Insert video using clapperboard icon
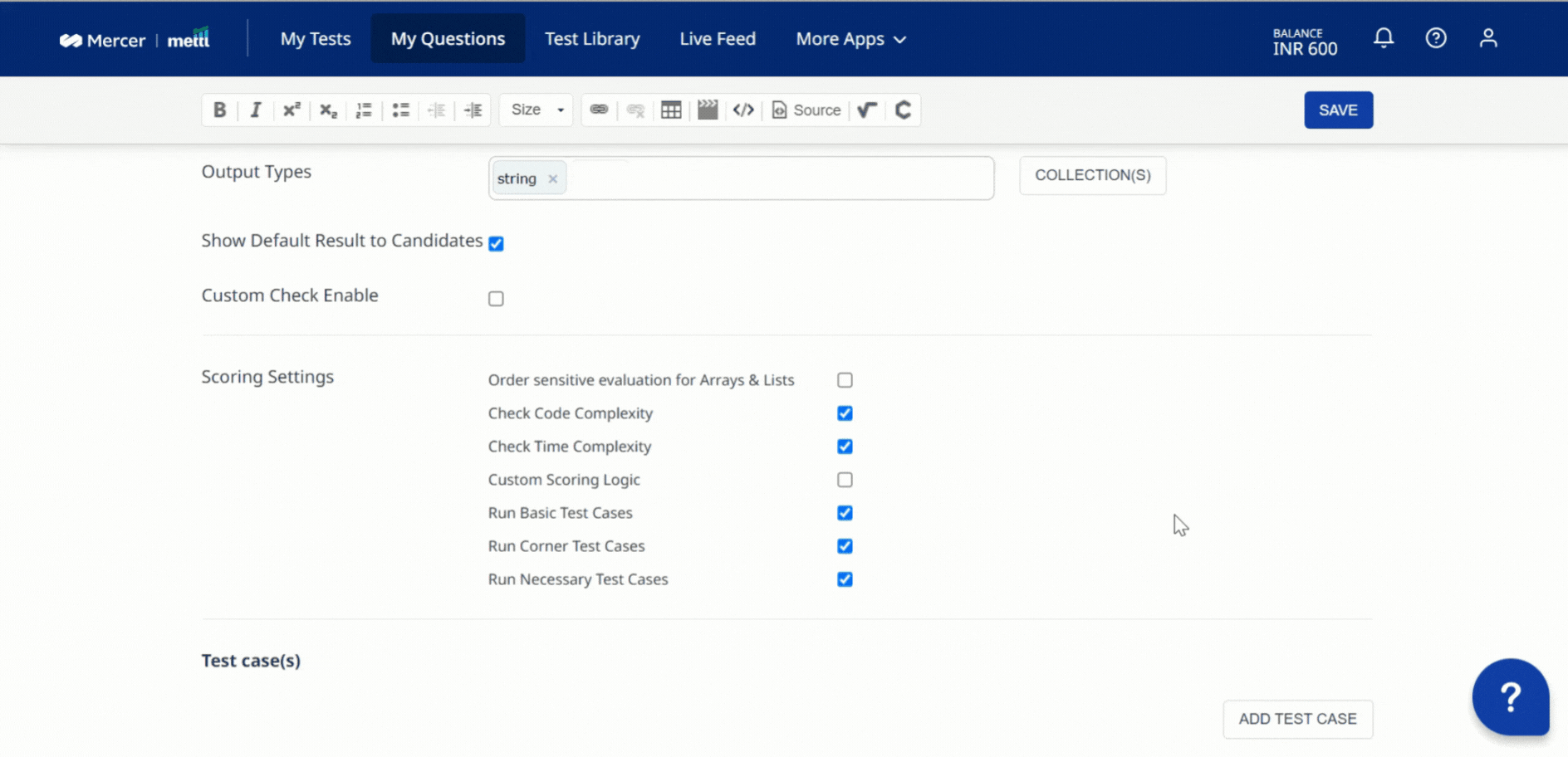The width and height of the screenshot is (1568, 757). click(x=708, y=110)
